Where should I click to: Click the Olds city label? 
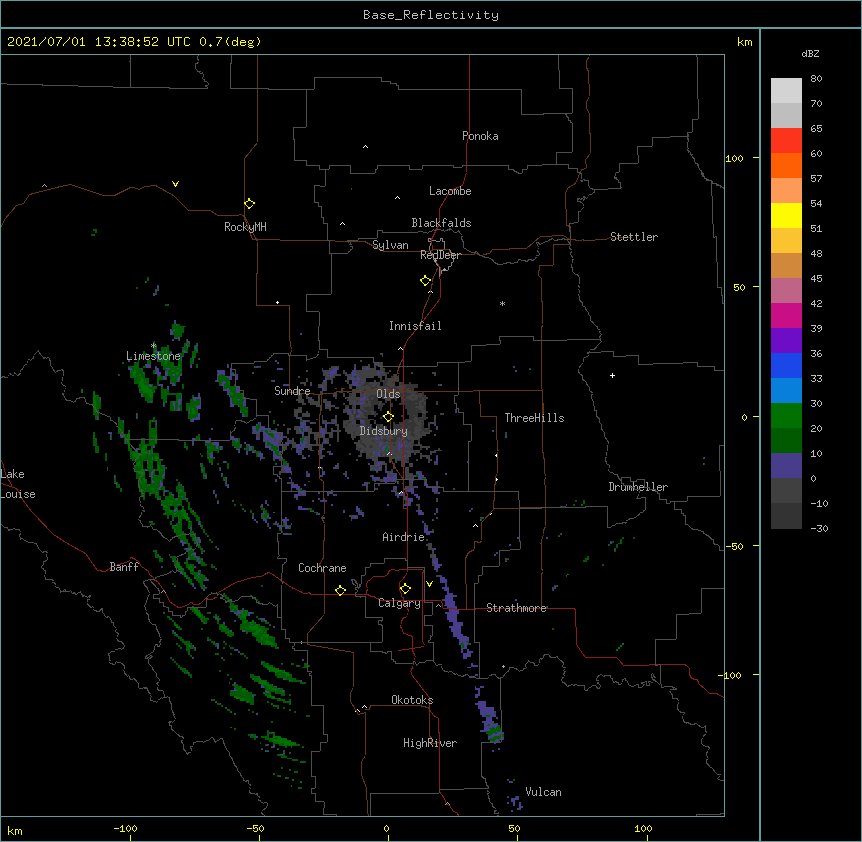click(388, 394)
